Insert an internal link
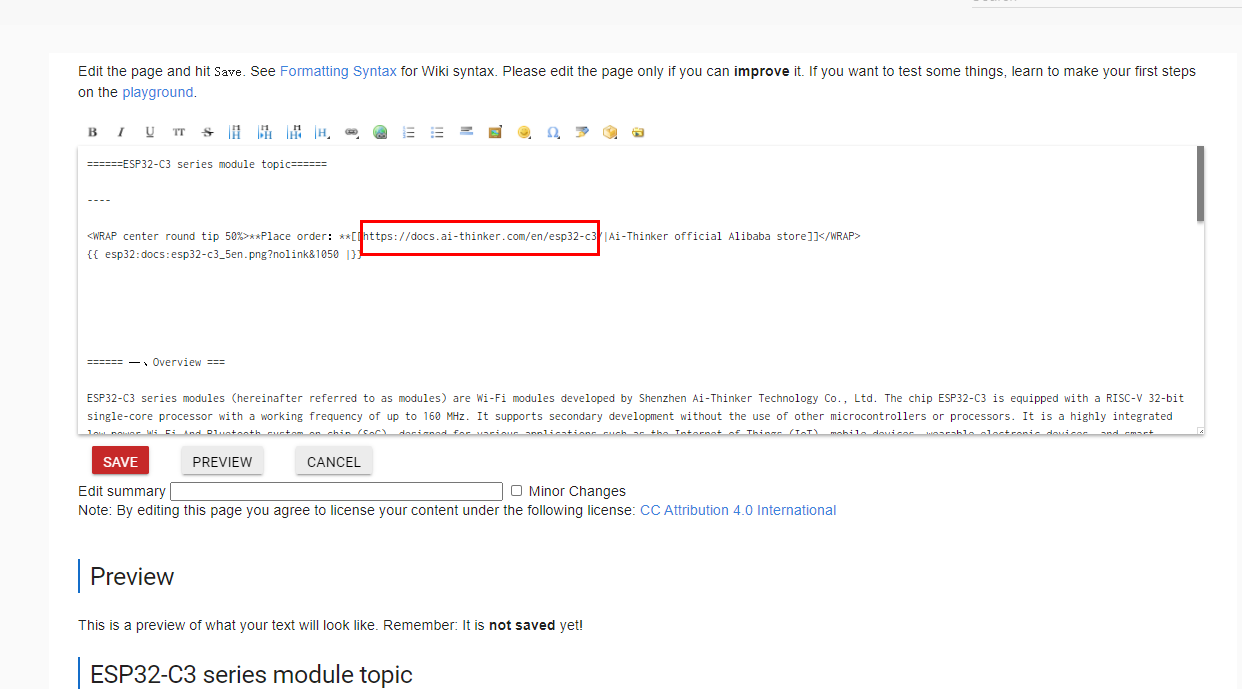Image resolution: width=1242 pixels, height=689 pixels. [x=351, y=132]
